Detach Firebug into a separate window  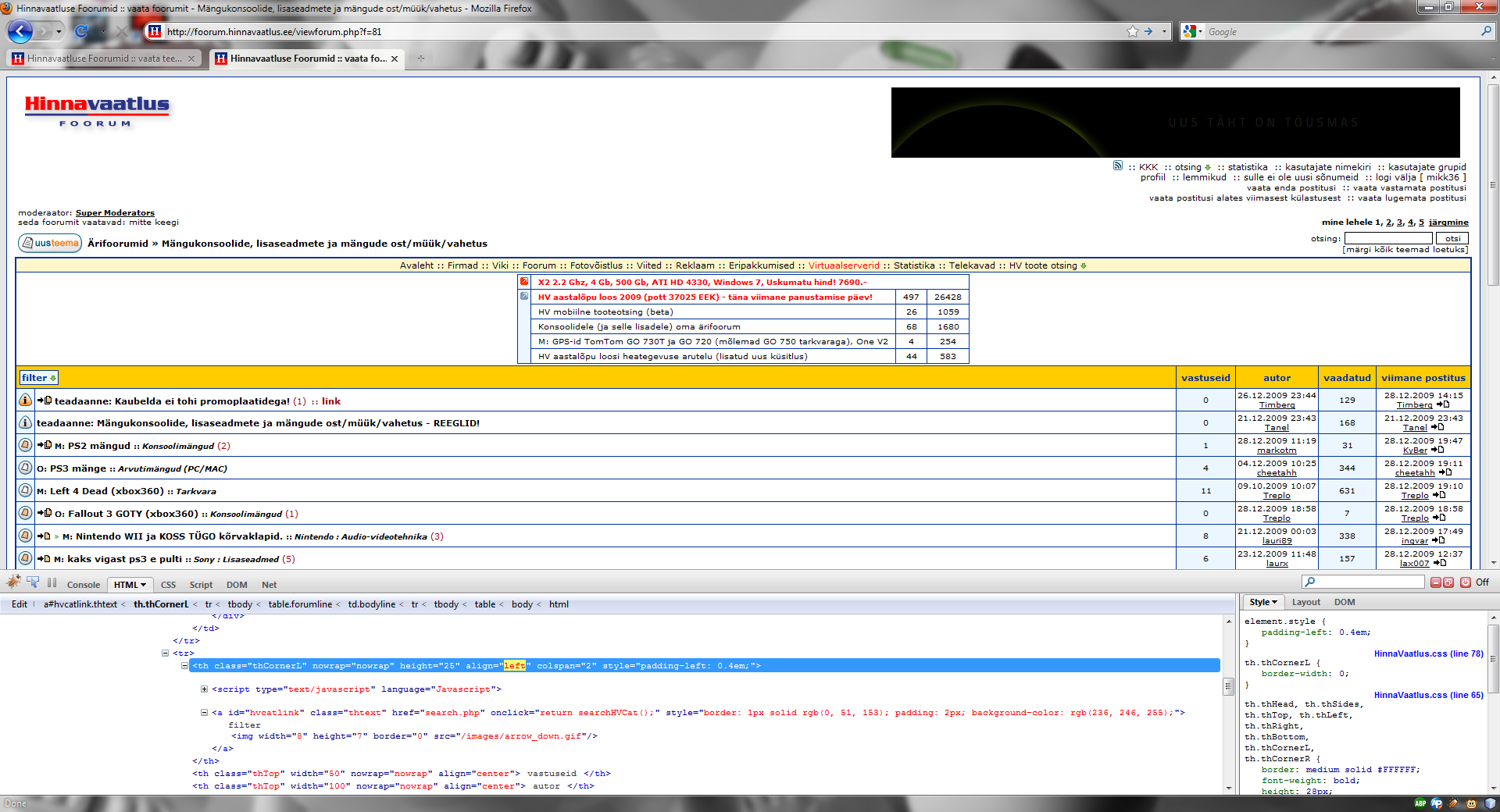pyautogui.click(x=1448, y=582)
